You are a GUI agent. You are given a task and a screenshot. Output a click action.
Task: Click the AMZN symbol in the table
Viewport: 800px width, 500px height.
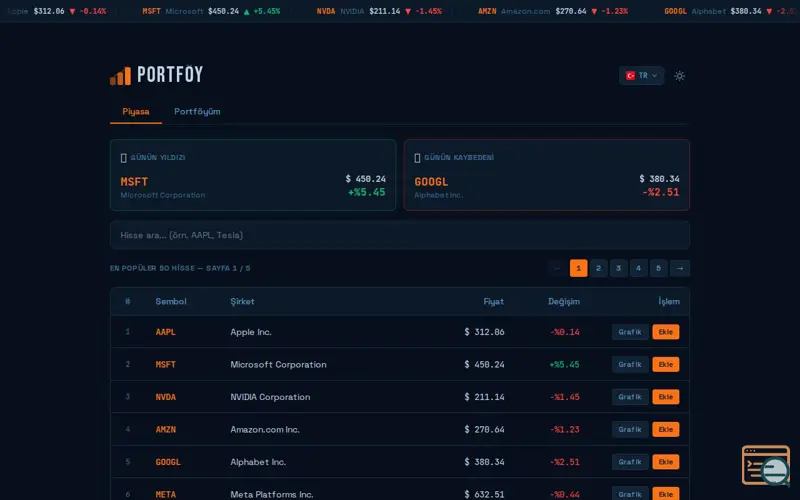pos(166,430)
